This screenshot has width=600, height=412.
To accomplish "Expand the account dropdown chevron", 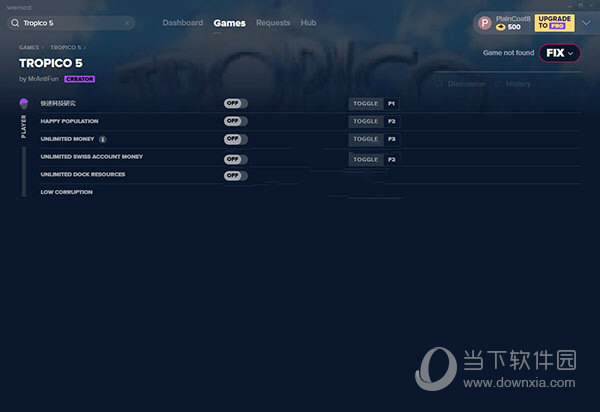I will (586, 23).
